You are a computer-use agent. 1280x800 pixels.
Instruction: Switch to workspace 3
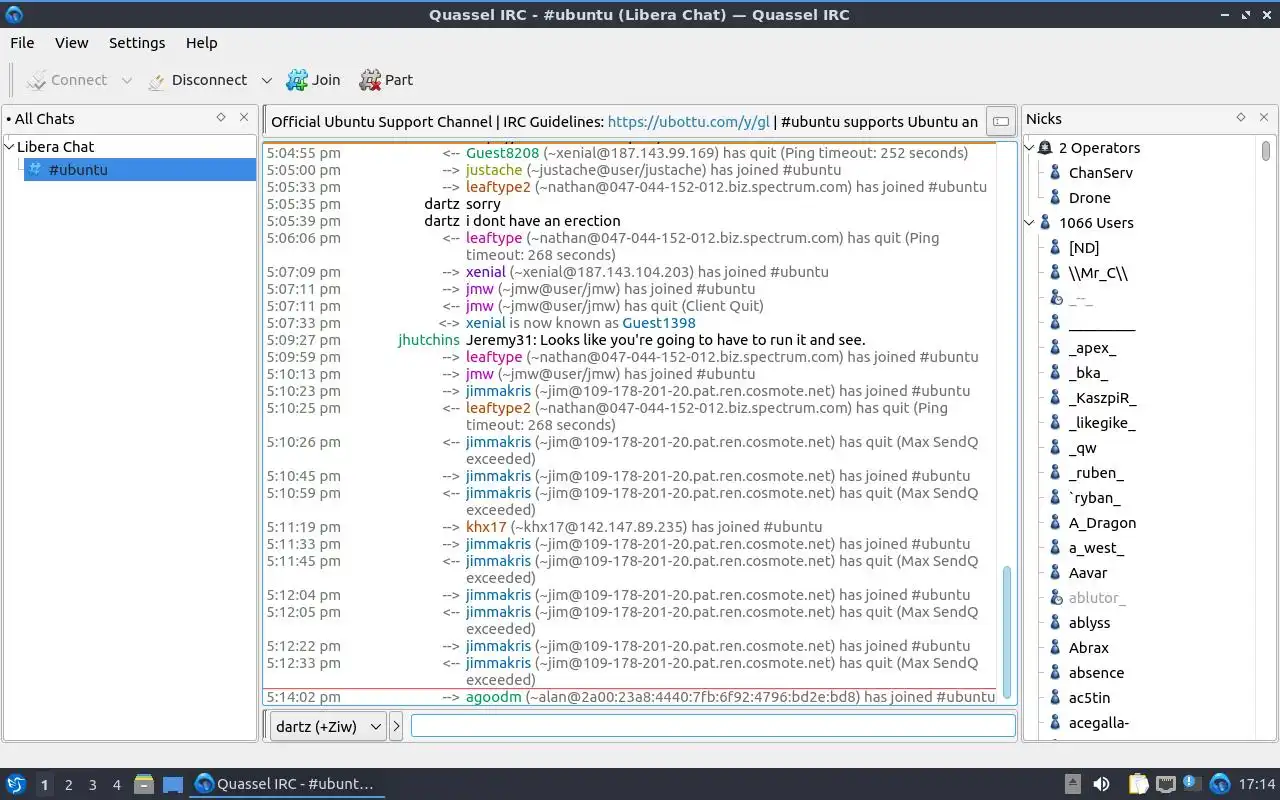click(92, 785)
